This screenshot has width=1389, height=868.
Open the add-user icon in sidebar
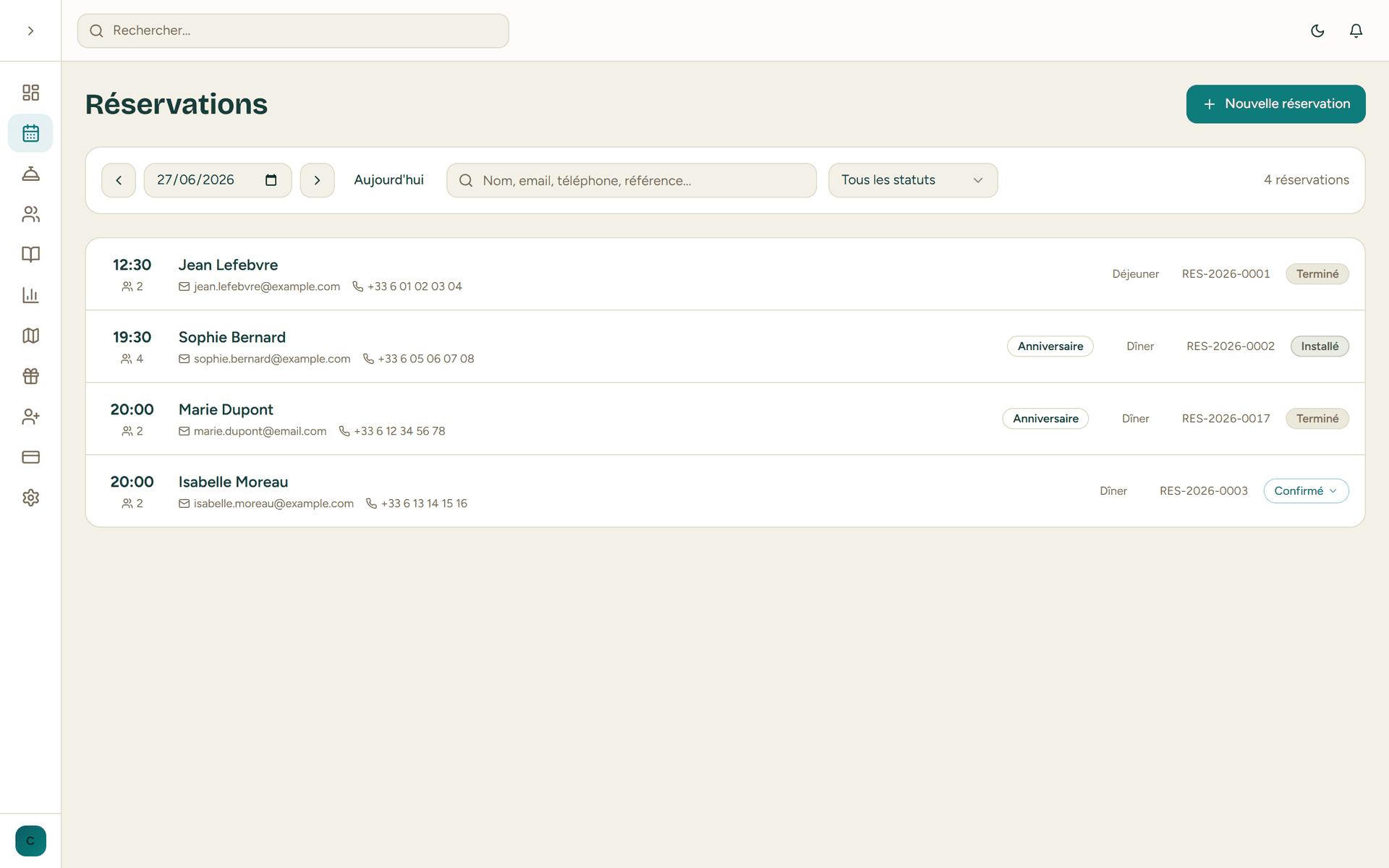[30, 417]
